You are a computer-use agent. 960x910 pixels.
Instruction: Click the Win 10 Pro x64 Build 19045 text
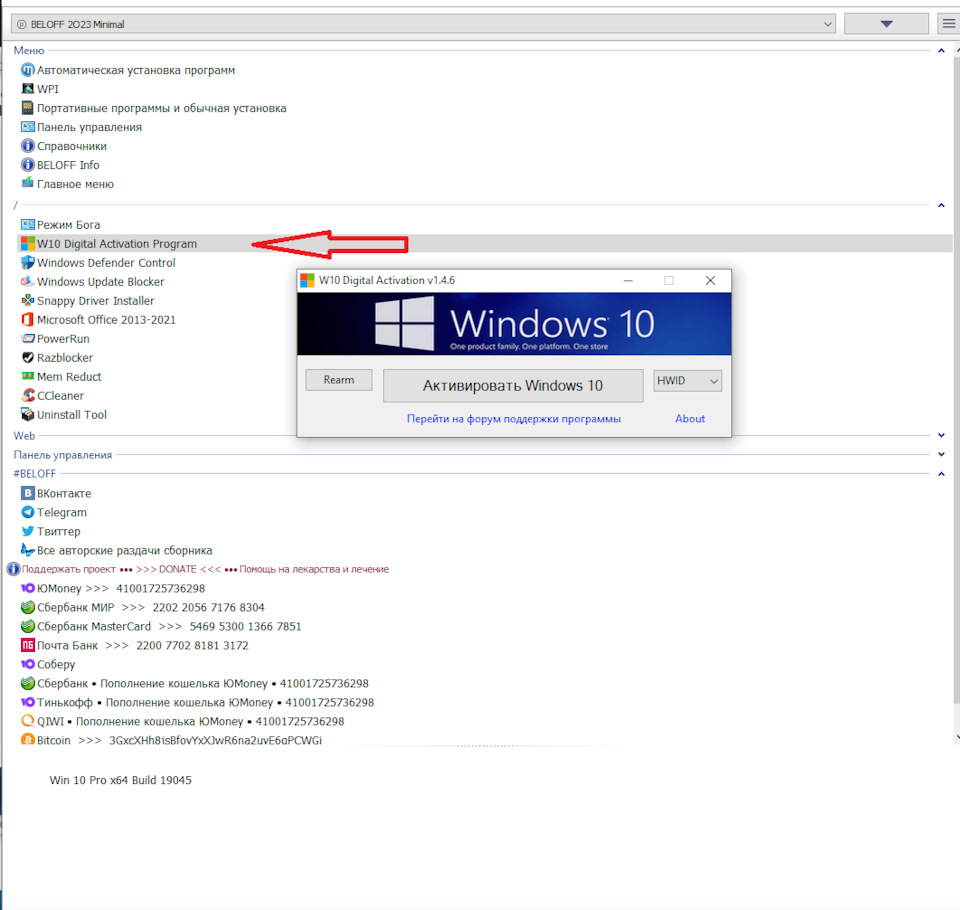(x=121, y=780)
